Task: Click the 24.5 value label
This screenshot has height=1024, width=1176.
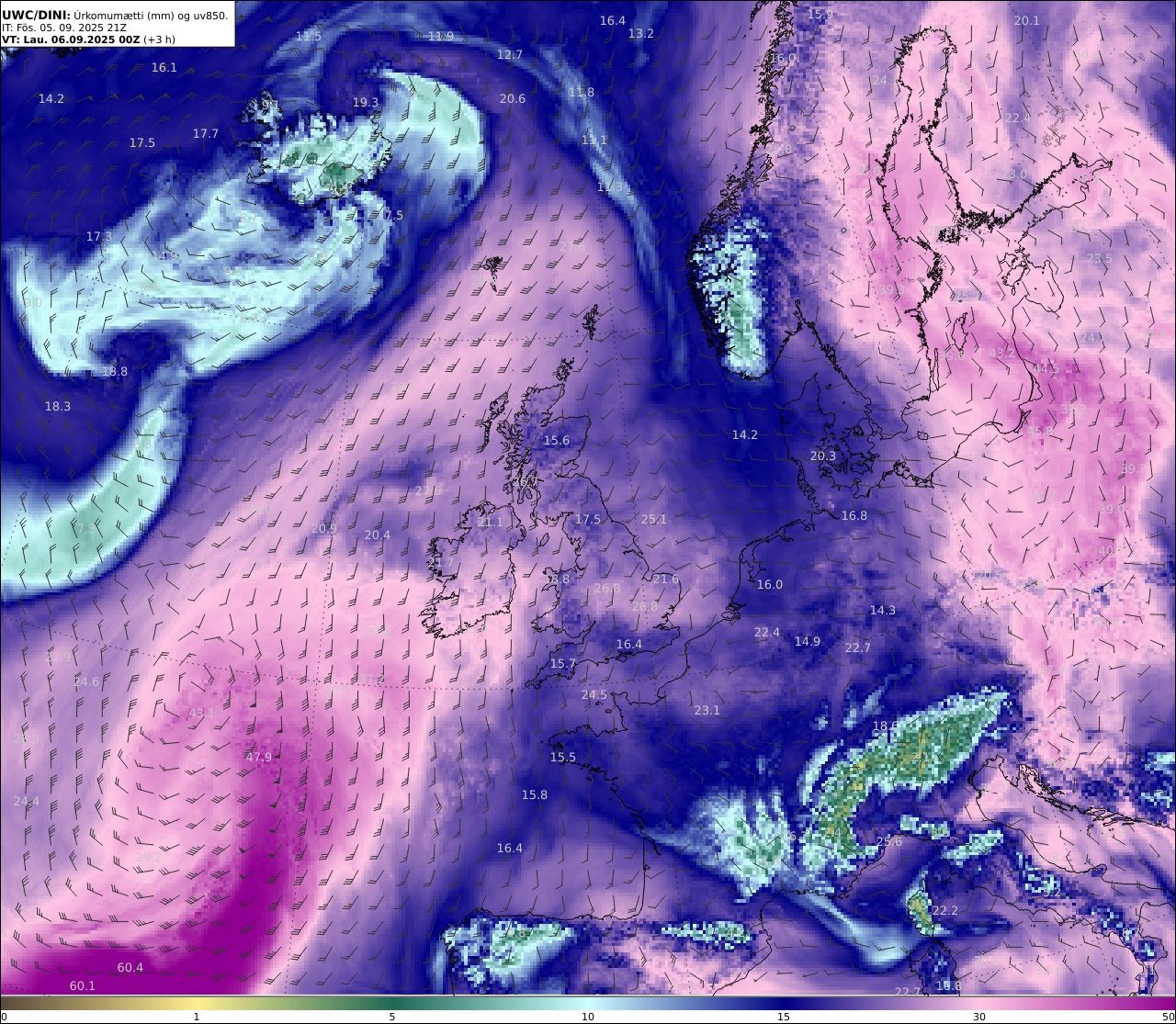Action: 594,694
